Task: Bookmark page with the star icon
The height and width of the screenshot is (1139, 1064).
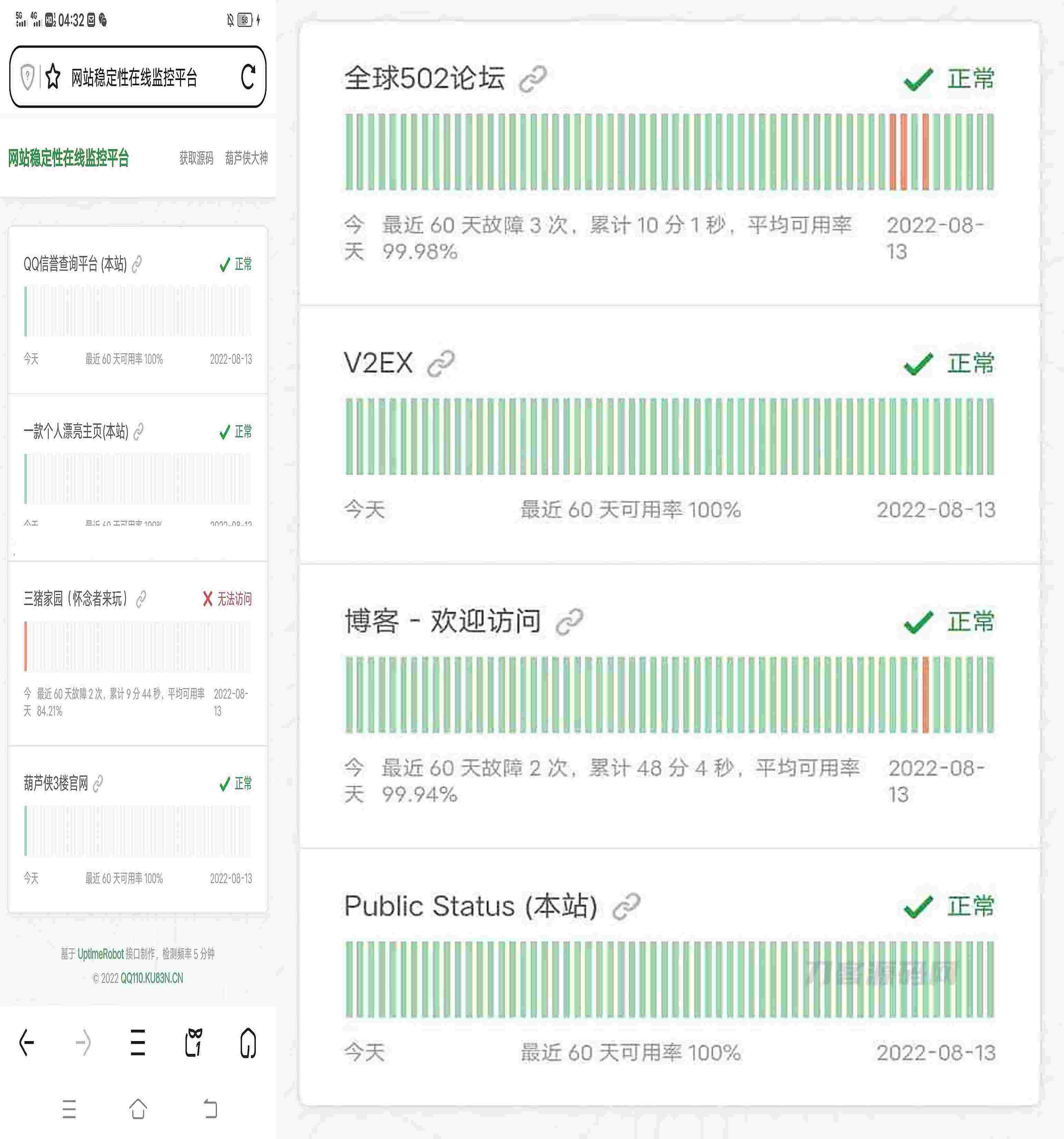Action: tap(53, 77)
